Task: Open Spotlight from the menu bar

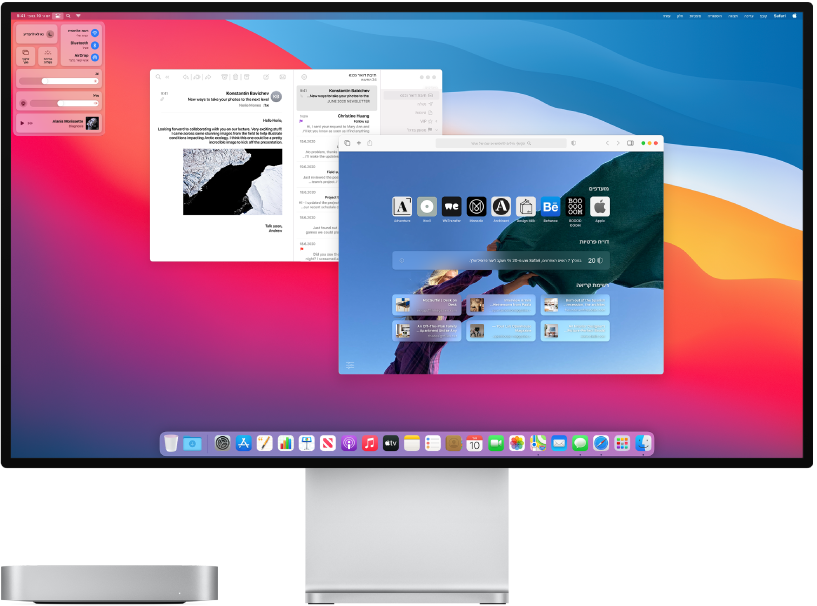Action: [x=68, y=16]
